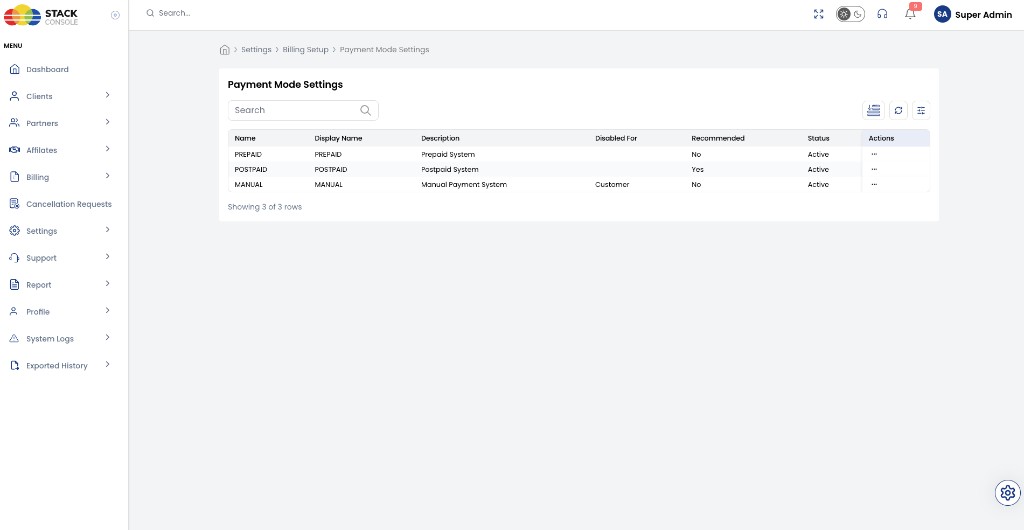Sort by the Name column header
This screenshot has width=1024, height=530.
click(x=245, y=138)
